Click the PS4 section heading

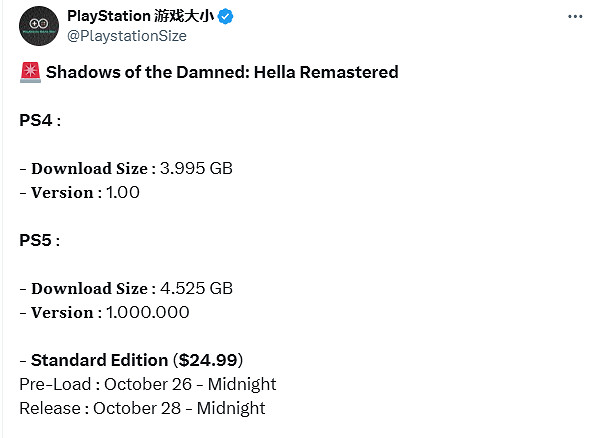point(38,120)
